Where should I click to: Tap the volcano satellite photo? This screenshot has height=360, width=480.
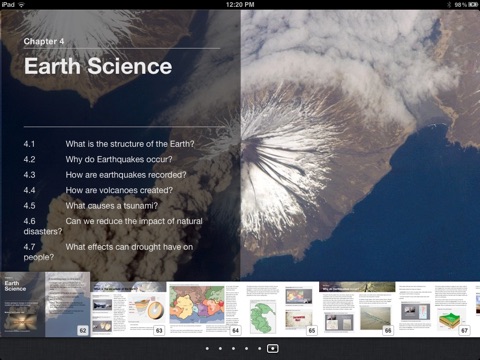360,145
